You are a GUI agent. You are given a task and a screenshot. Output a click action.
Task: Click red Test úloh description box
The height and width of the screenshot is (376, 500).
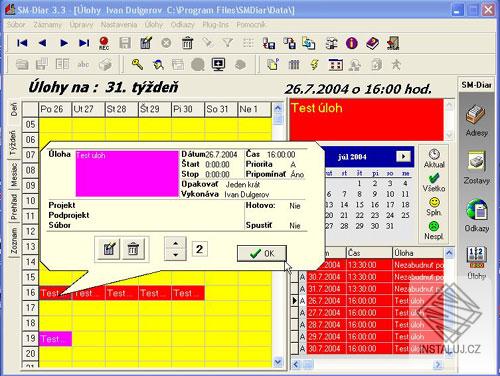tap(366, 120)
